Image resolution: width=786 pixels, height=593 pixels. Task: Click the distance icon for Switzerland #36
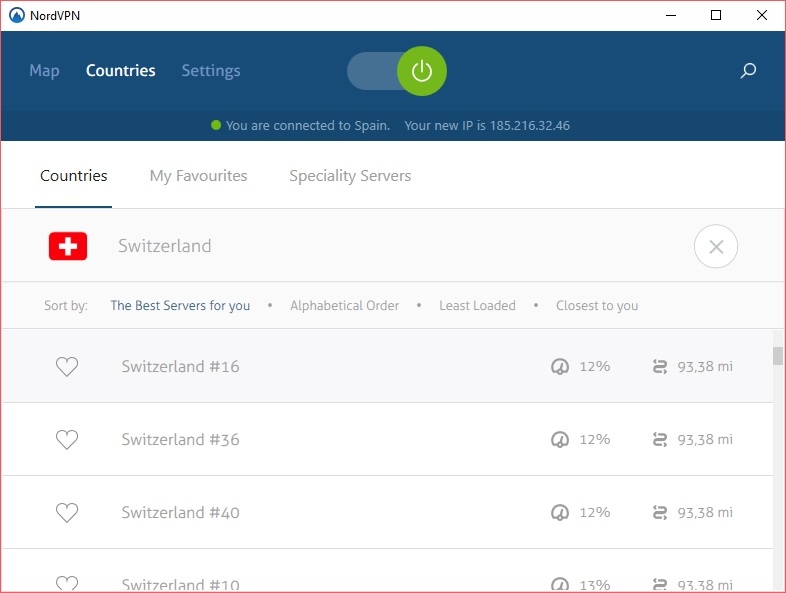[660, 440]
